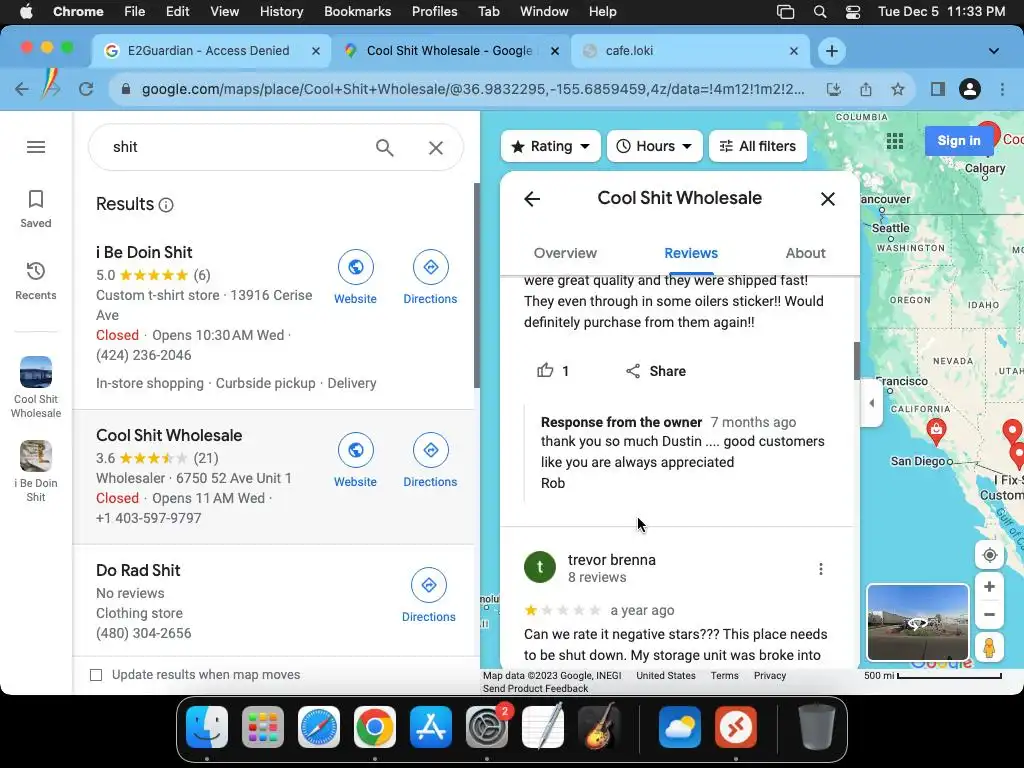Switch to cafe.loki browser tab
Viewport: 1024px width, 768px height.
691,51
